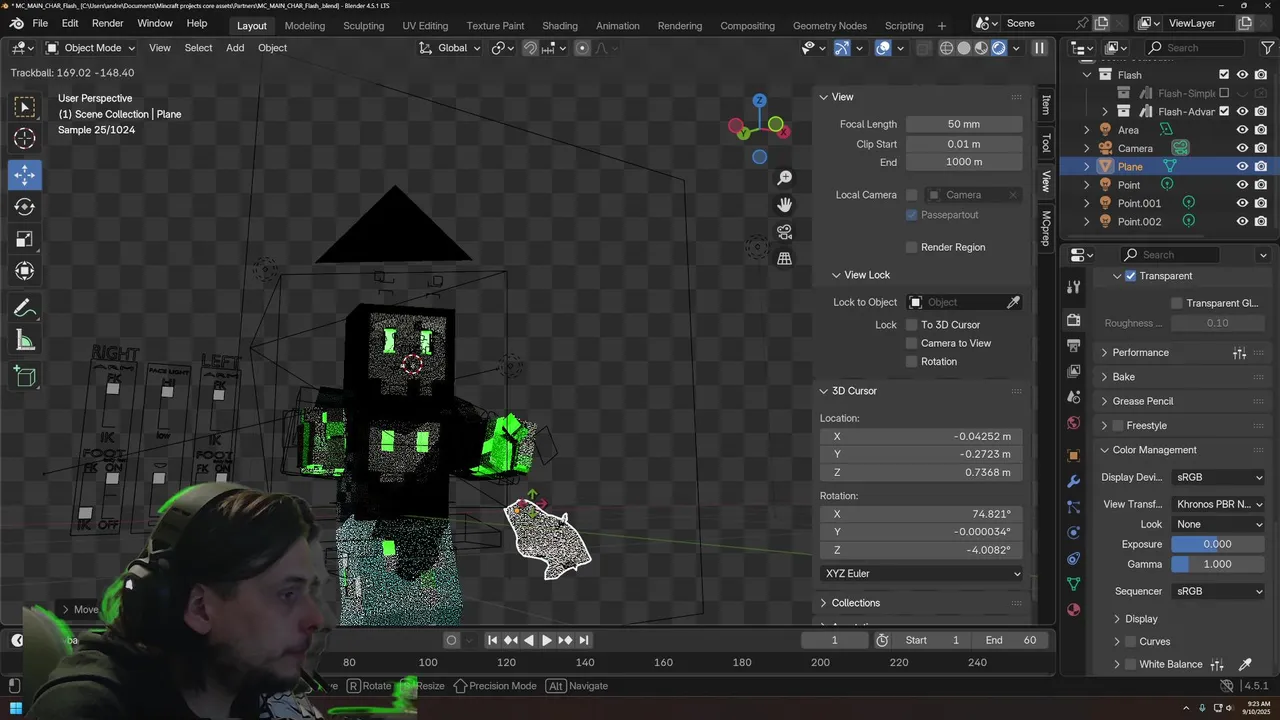Enable the Transparent Glass checkbox

coord(1177,303)
